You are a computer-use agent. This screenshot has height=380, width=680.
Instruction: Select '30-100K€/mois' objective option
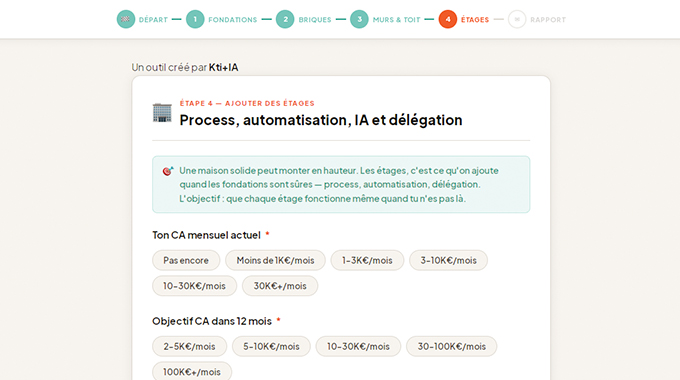tap(451, 346)
